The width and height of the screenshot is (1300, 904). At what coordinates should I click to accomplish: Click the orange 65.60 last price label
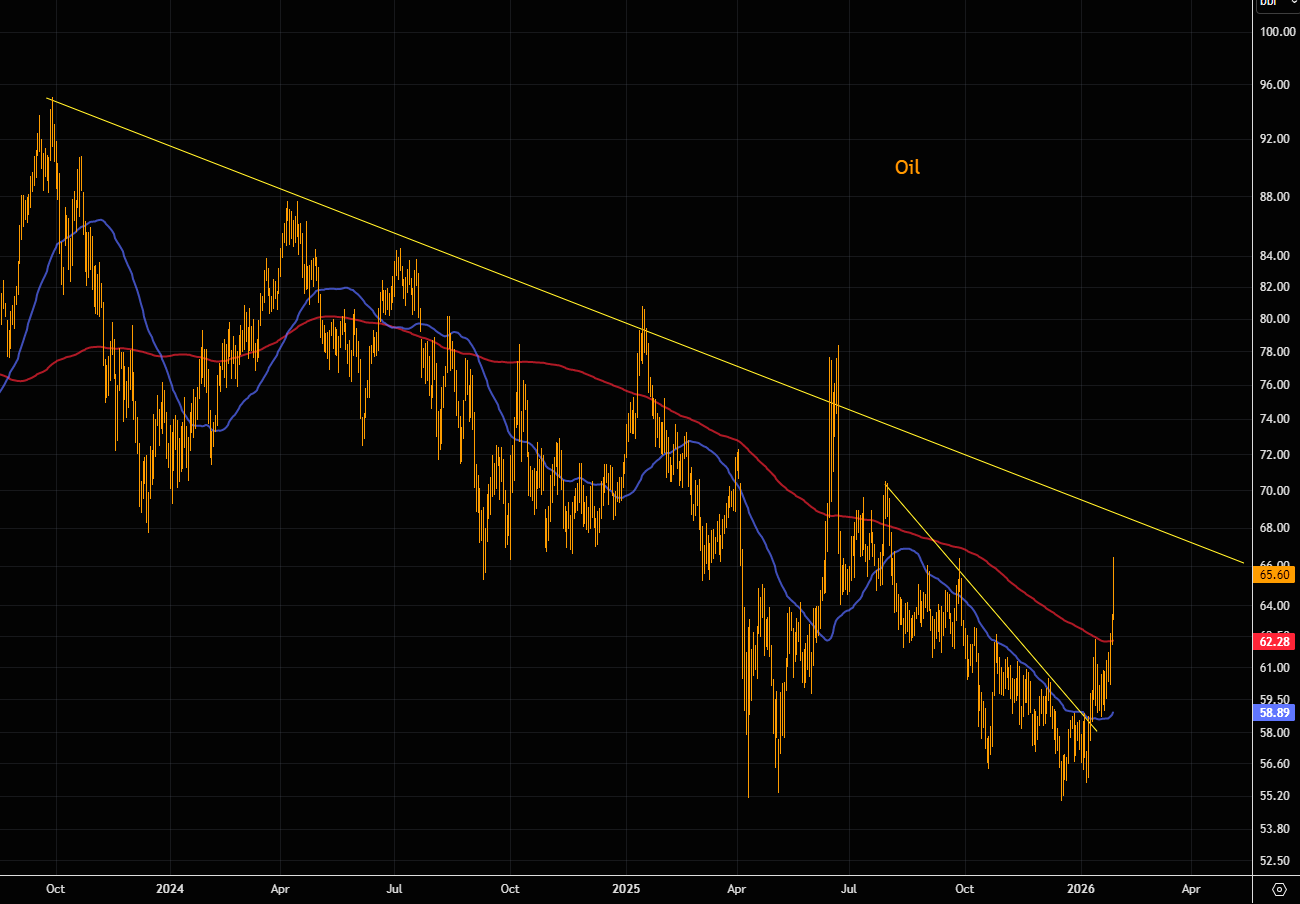[x=1274, y=575]
